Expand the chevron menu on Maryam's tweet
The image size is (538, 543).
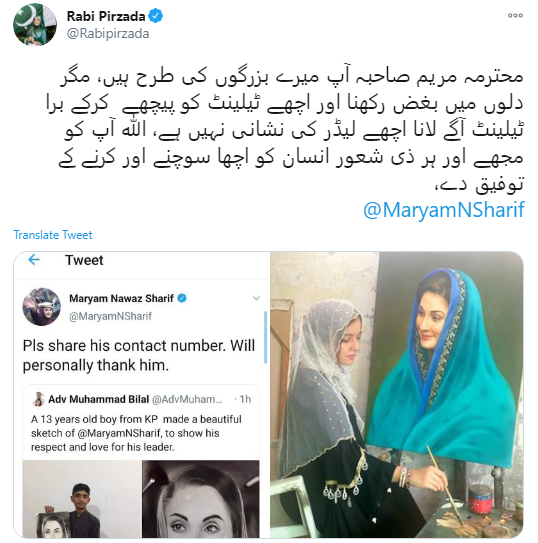[256, 298]
